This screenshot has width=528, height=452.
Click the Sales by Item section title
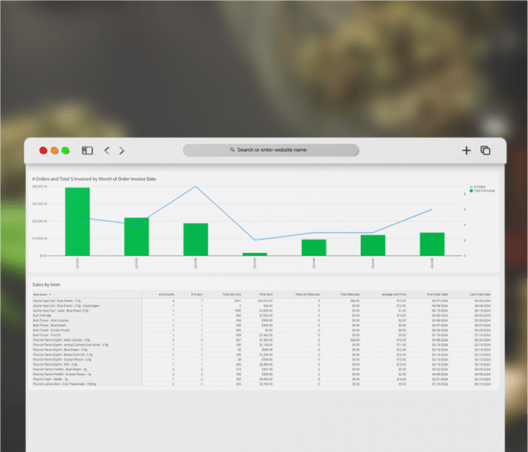coord(46,285)
